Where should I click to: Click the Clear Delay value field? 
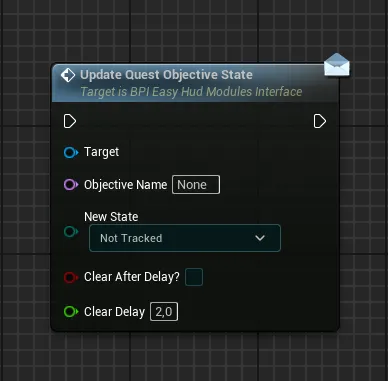(164, 312)
